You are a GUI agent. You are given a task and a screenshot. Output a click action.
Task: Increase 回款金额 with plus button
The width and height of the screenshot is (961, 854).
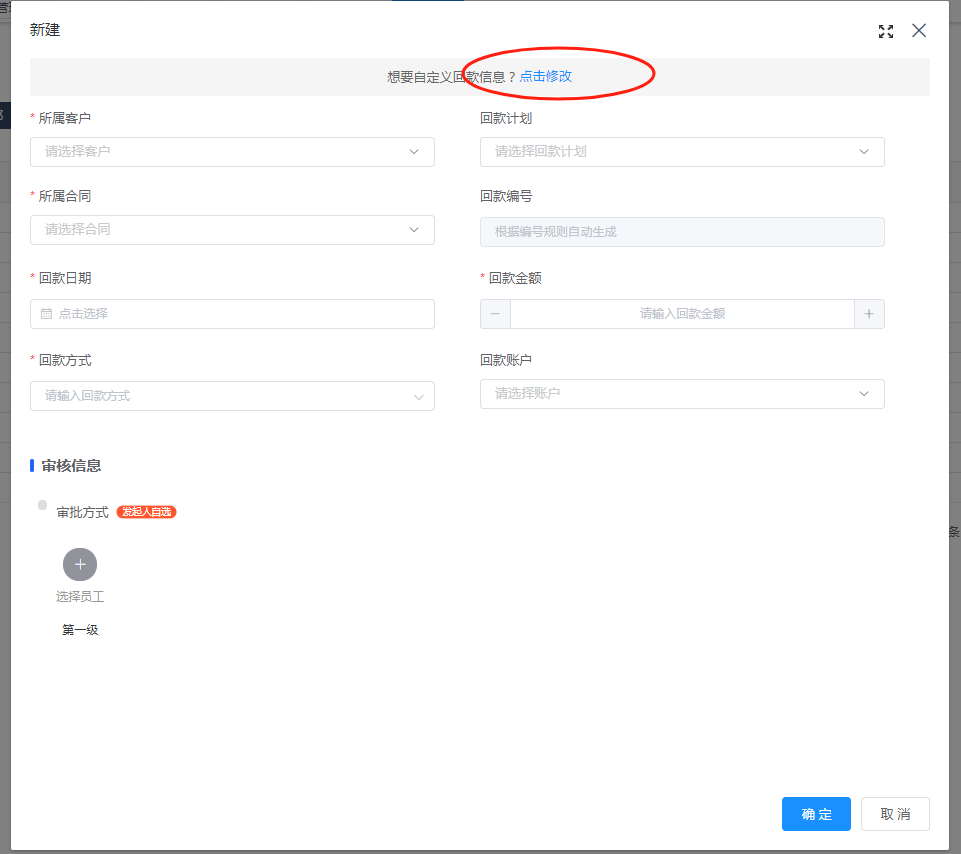coord(869,314)
